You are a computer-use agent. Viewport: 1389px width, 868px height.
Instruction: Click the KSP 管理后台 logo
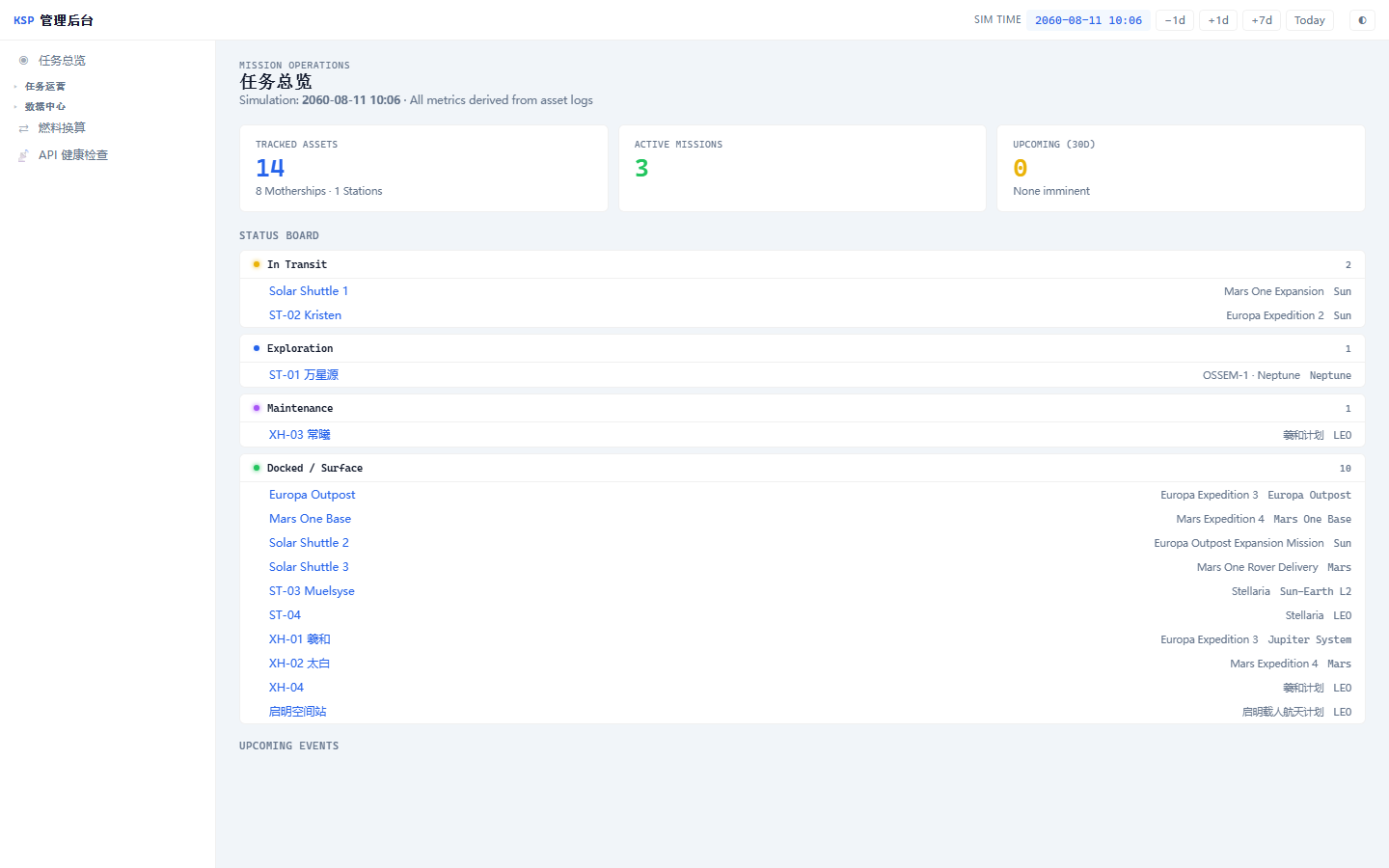coord(53,20)
